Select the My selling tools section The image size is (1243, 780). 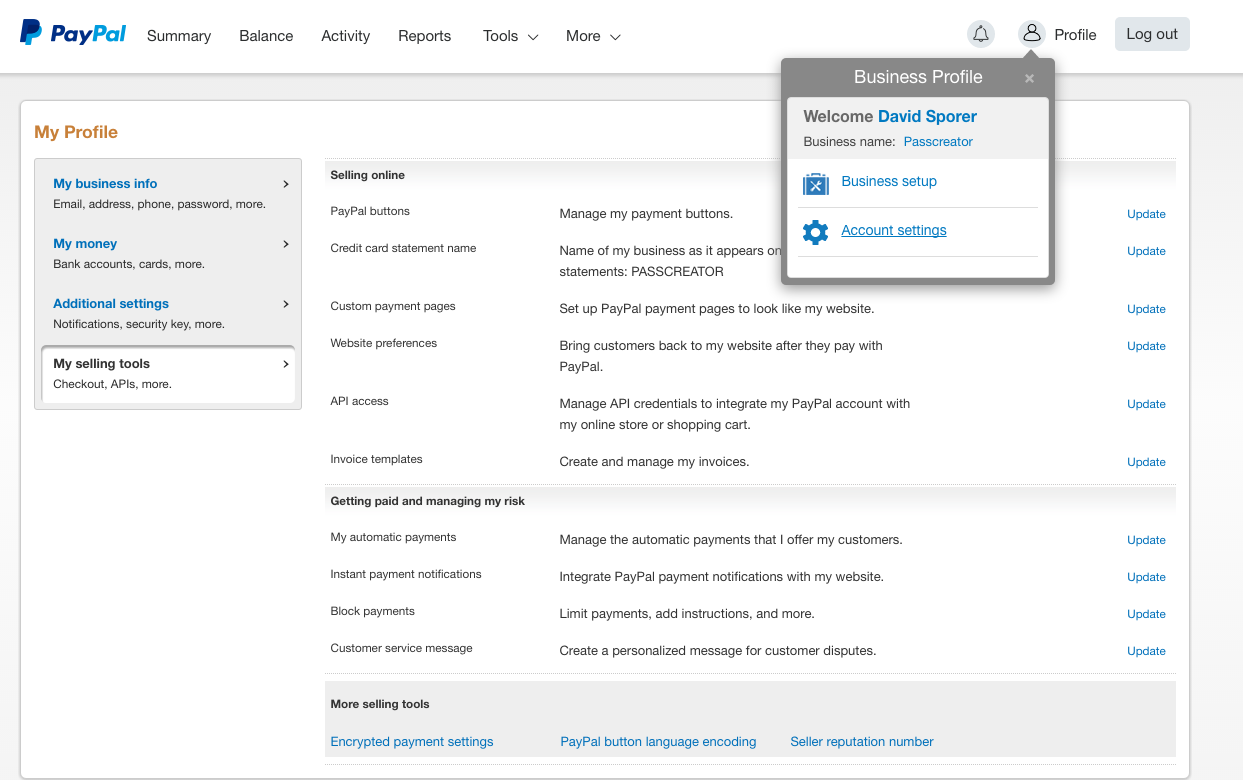point(168,374)
